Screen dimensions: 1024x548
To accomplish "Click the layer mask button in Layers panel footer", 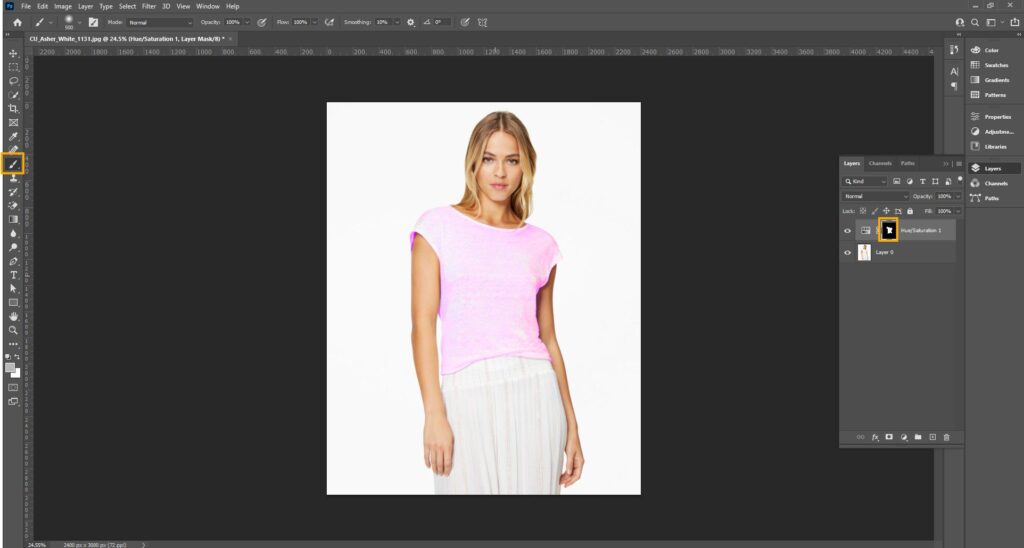I will pyautogui.click(x=889, y=437).
